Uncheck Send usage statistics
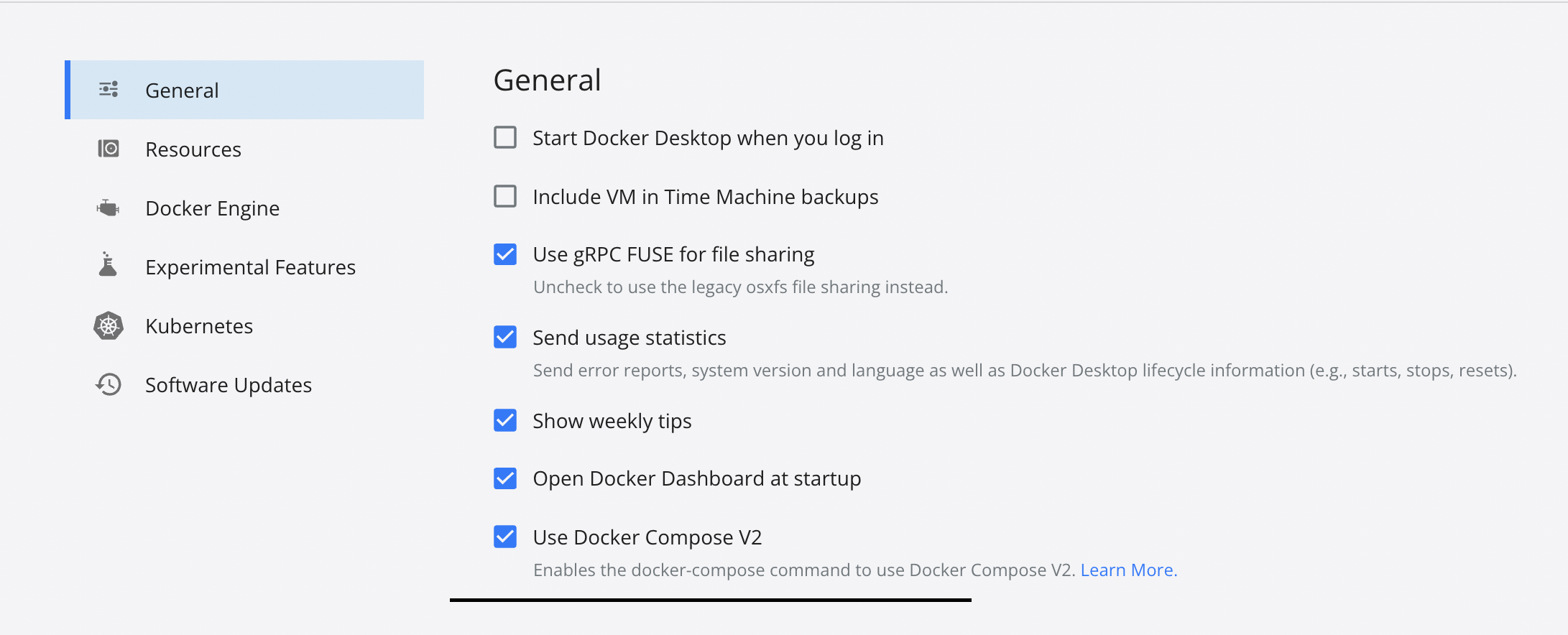Screen dimensions: 1568x635 pyautogui.click(x=505, y=337)
